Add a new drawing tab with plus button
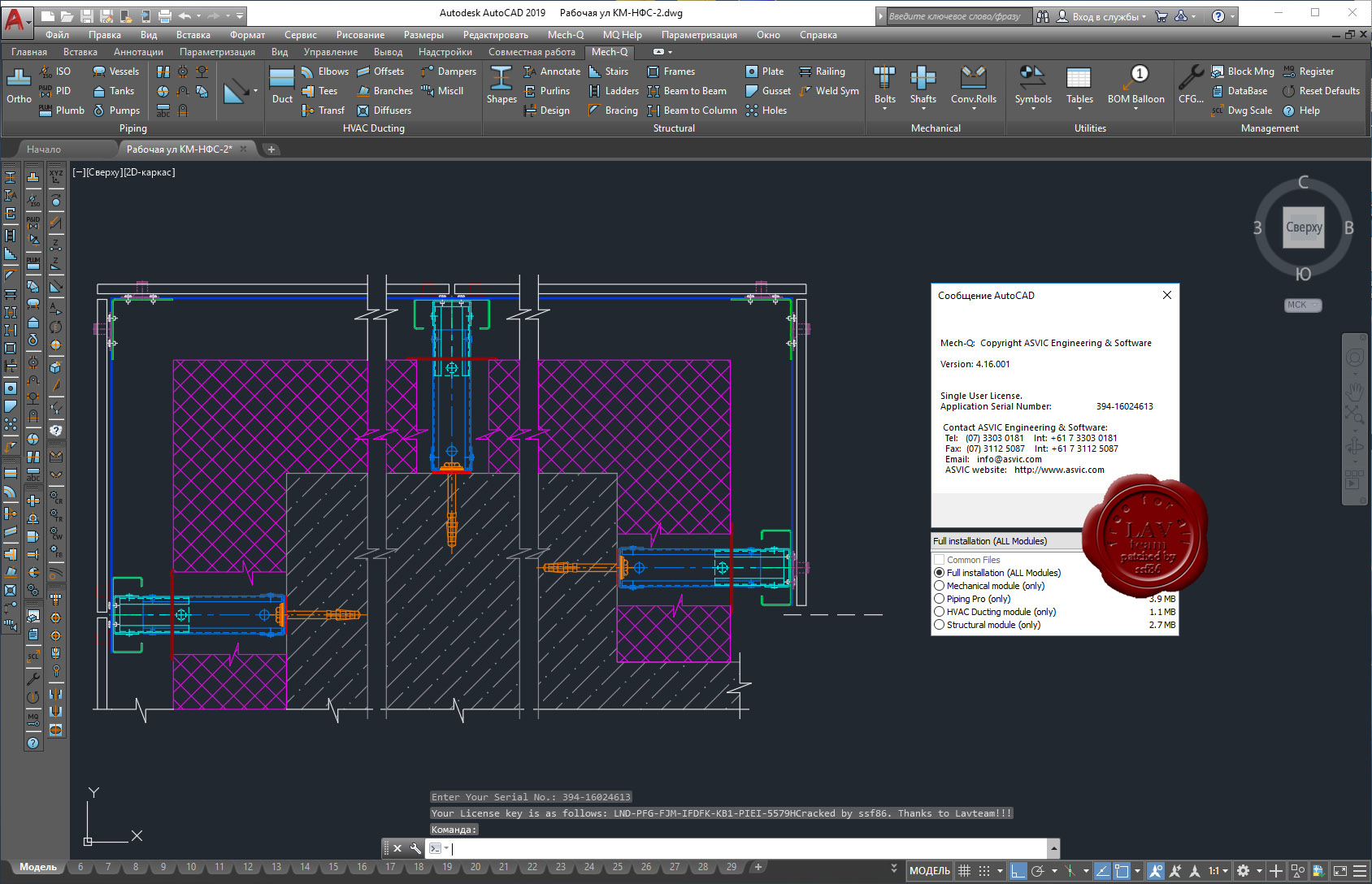 (x=271, y=149)
